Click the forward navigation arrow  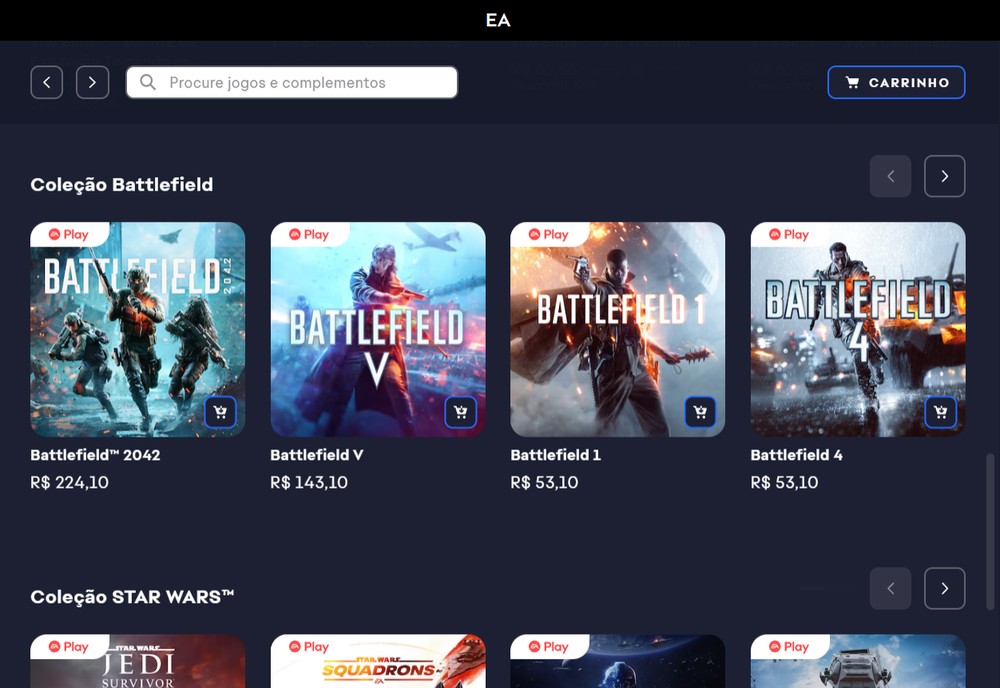(x=92, y=82)
